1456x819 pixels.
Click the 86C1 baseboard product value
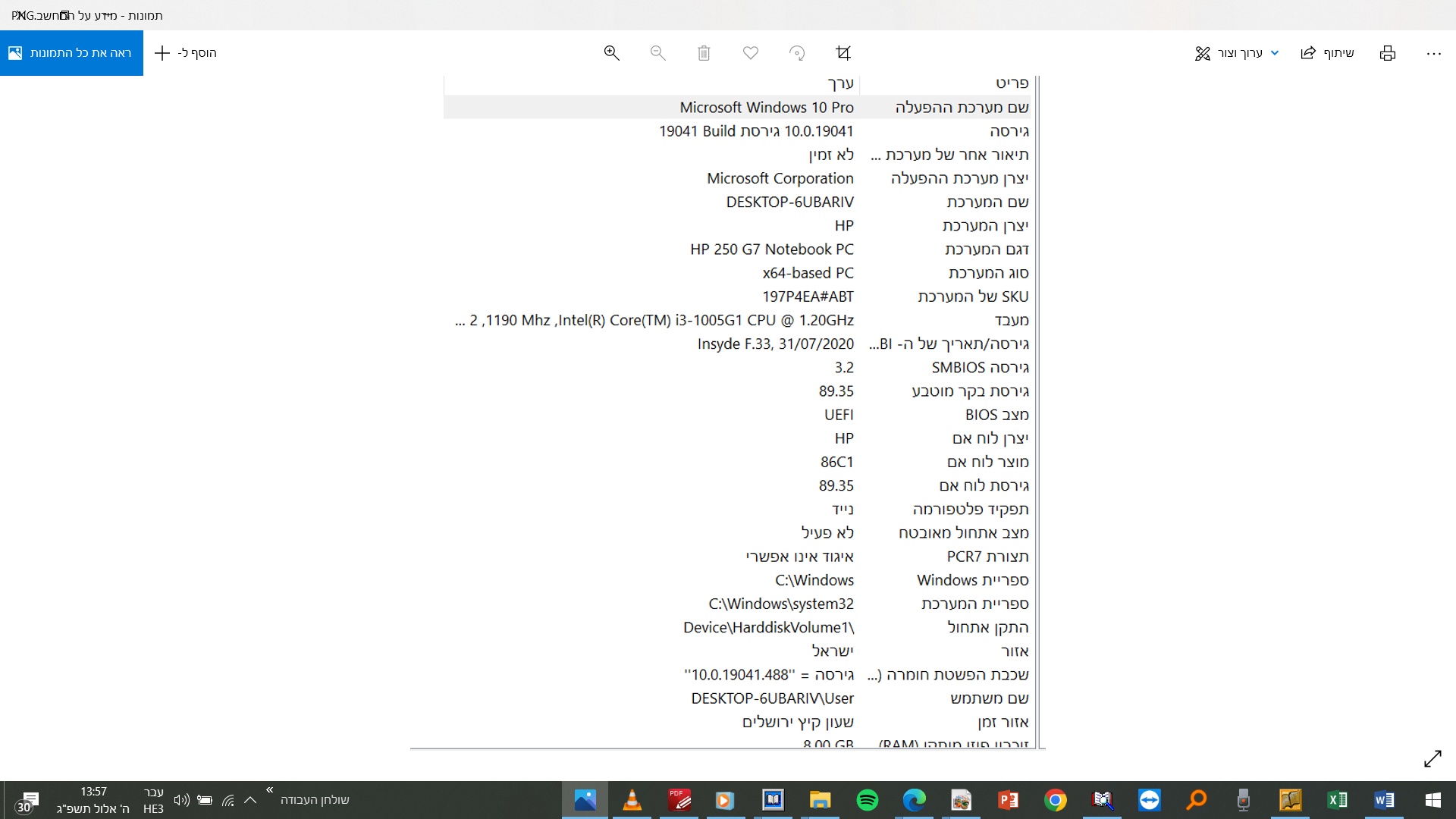pyautogui.click(x=836, y=463)
